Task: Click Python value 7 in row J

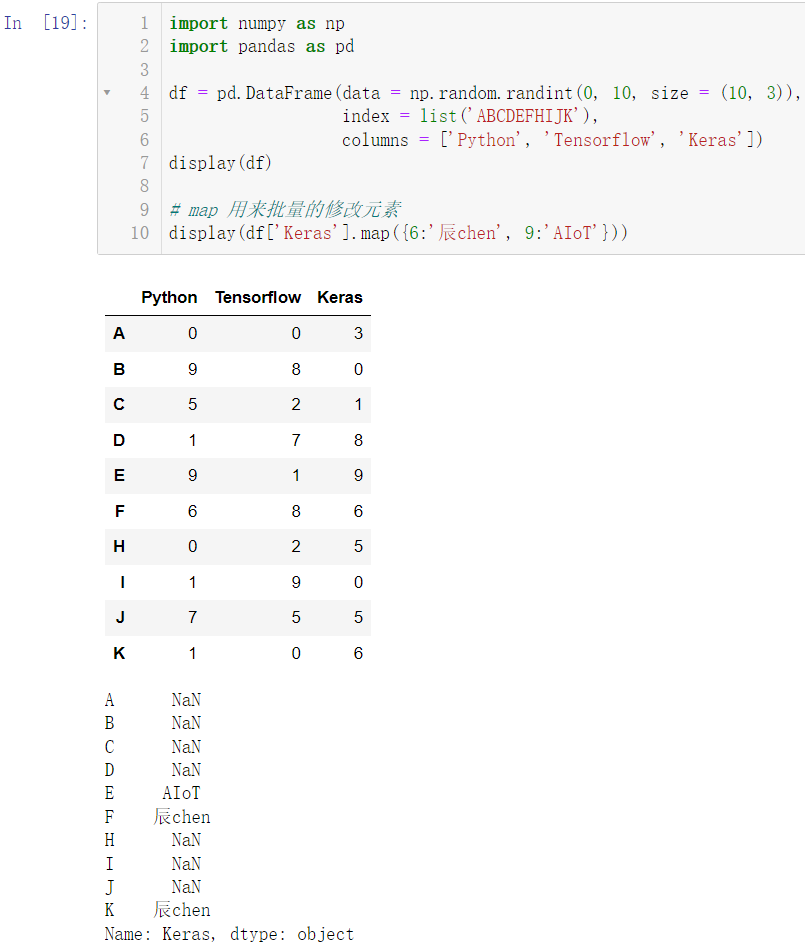Action: pyautogui.click(x=192, y=618)
